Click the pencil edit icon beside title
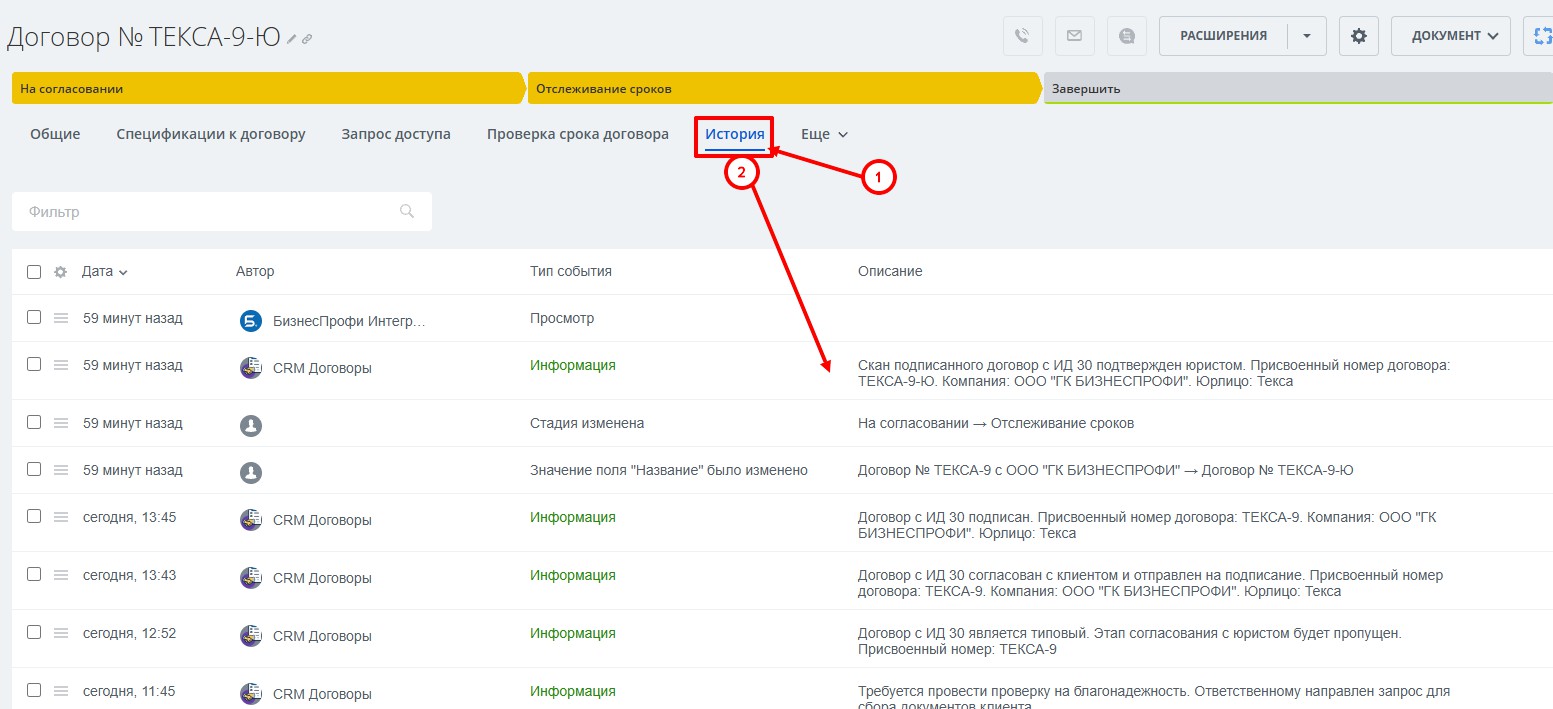The image size is (1553, 709). [x=292, y=39]
